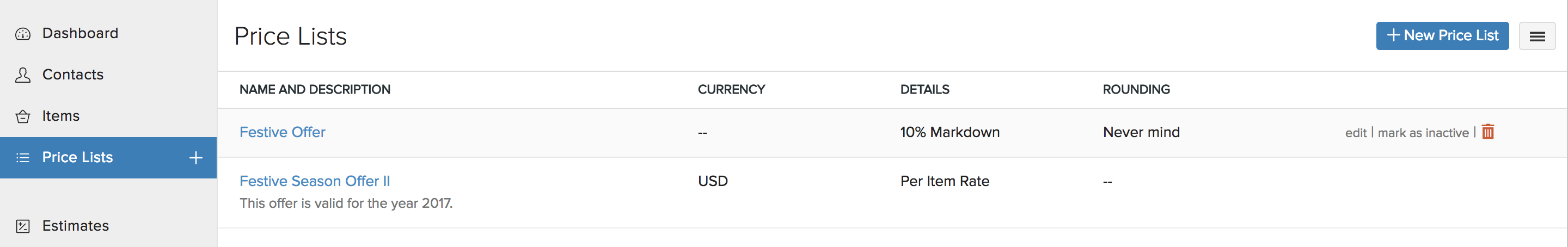
Task: Click the Price Lists list icon
Action: tap(23, 158)
